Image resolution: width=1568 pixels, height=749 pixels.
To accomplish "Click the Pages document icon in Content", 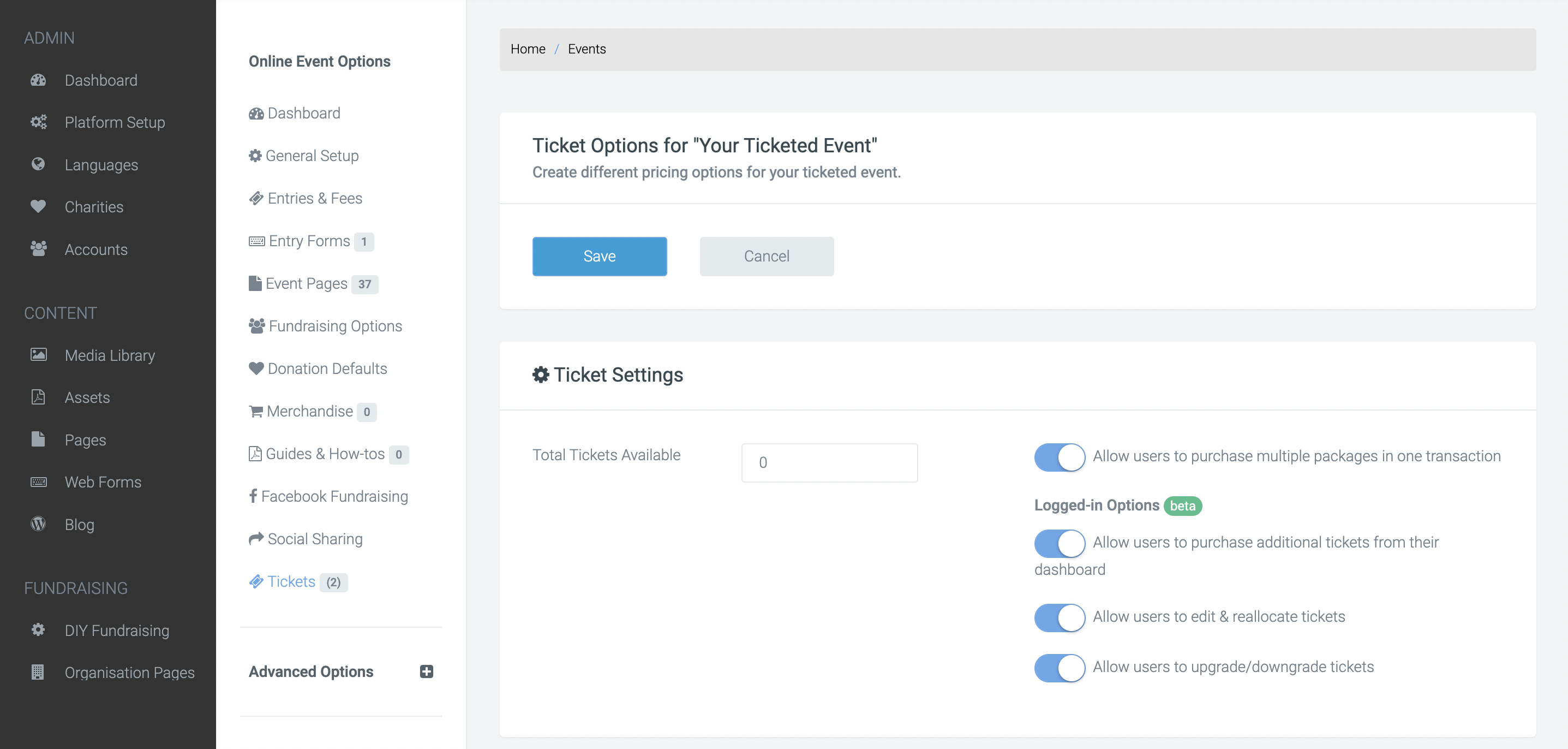I will 38,439.
